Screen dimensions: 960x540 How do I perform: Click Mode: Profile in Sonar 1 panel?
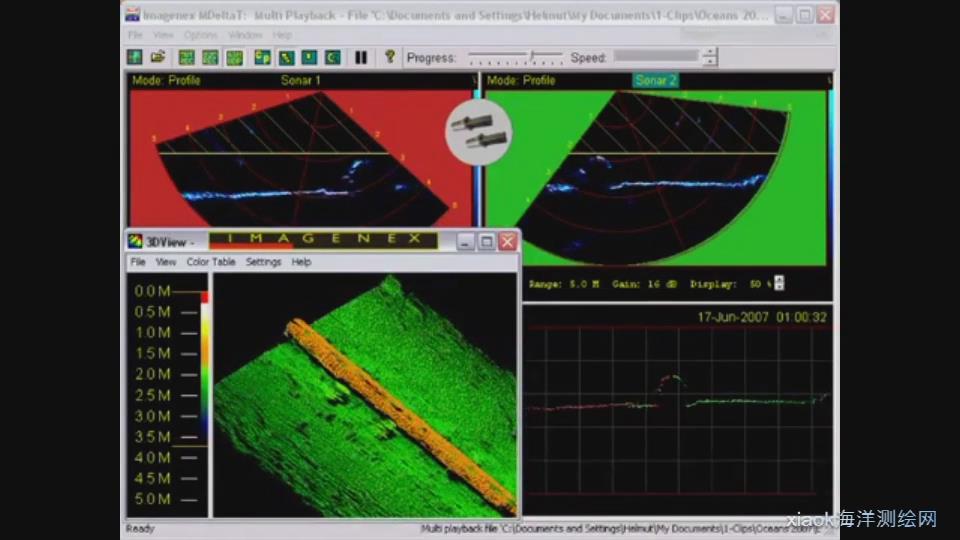click(x=166, y=80)
